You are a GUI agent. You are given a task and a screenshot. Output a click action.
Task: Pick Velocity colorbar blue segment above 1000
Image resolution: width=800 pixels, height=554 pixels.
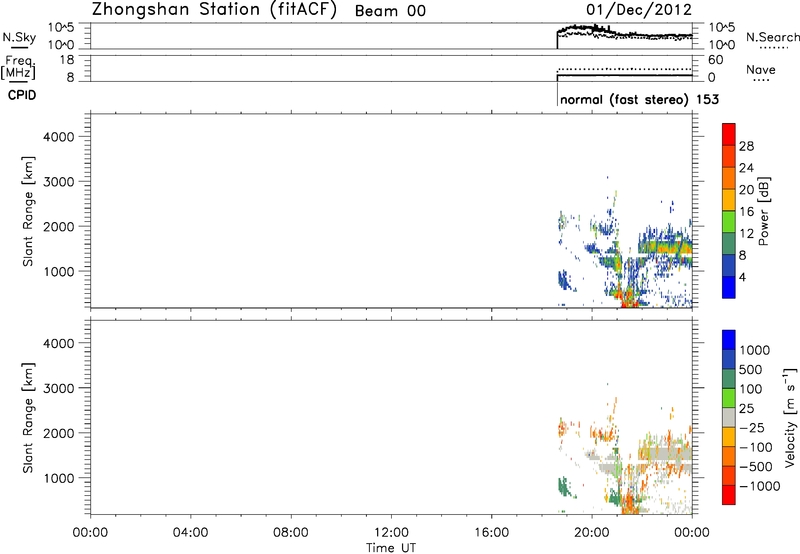coord(729,340)
